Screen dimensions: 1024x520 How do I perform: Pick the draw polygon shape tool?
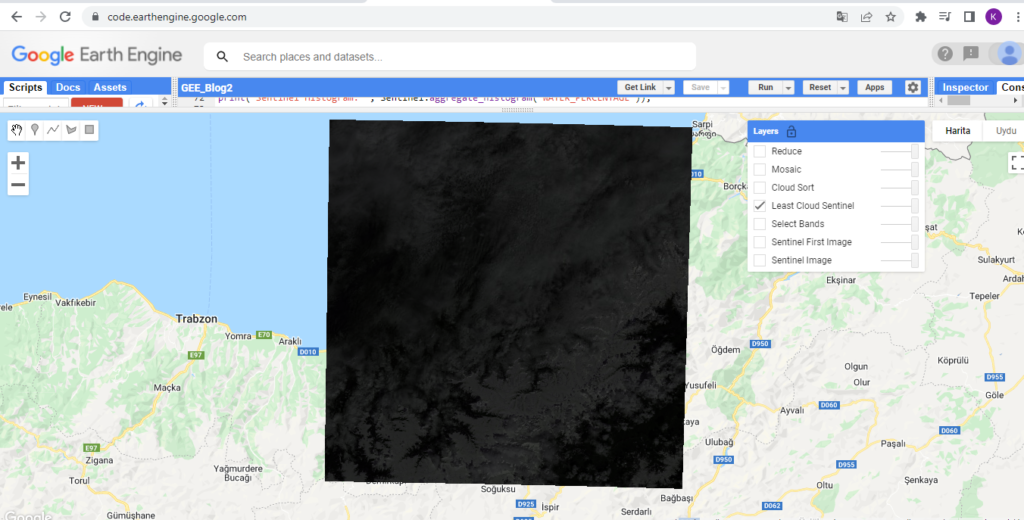coord(71,130)
